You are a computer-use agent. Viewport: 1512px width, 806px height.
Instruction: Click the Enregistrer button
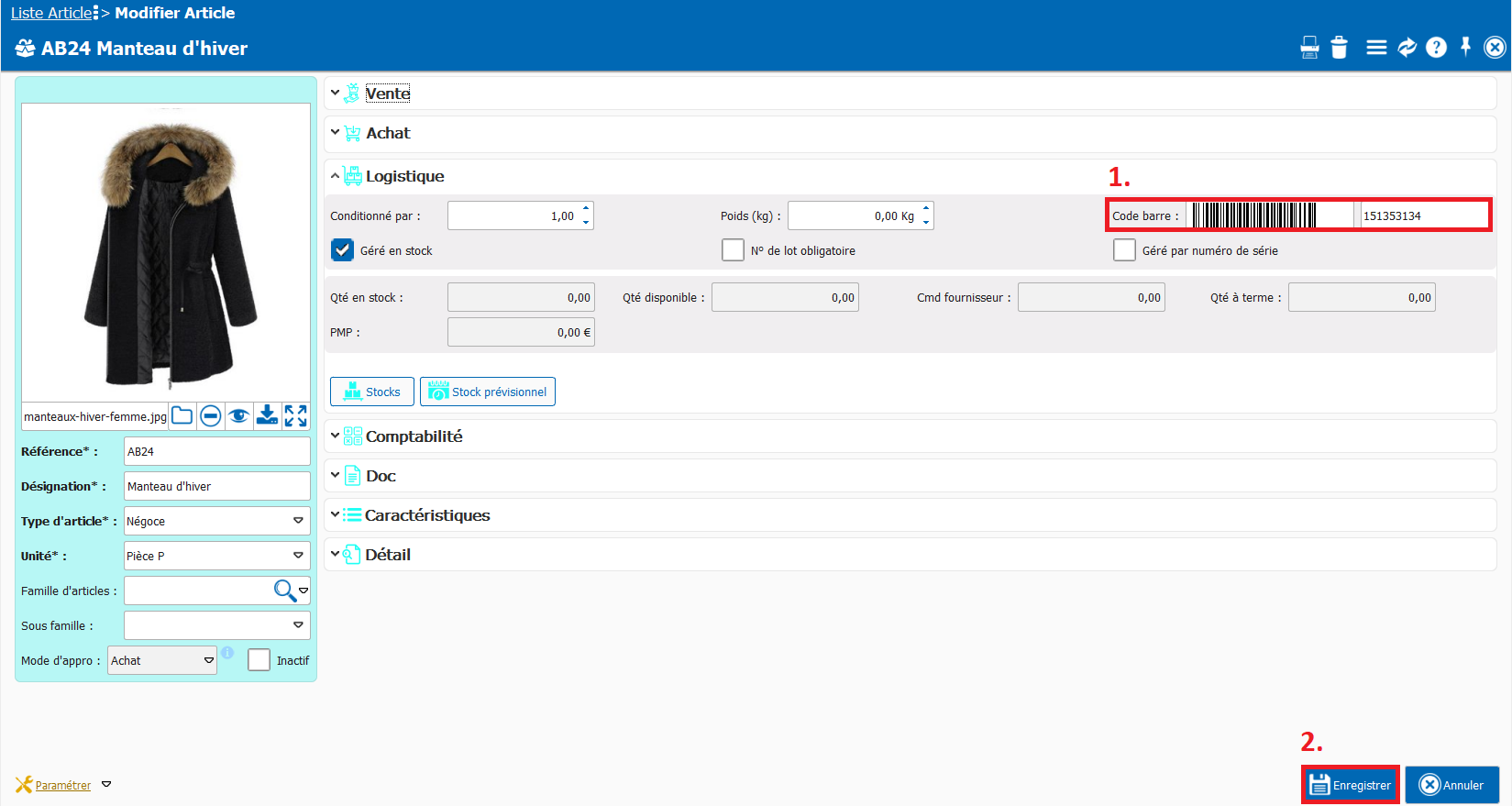(x=1350, y=785)
